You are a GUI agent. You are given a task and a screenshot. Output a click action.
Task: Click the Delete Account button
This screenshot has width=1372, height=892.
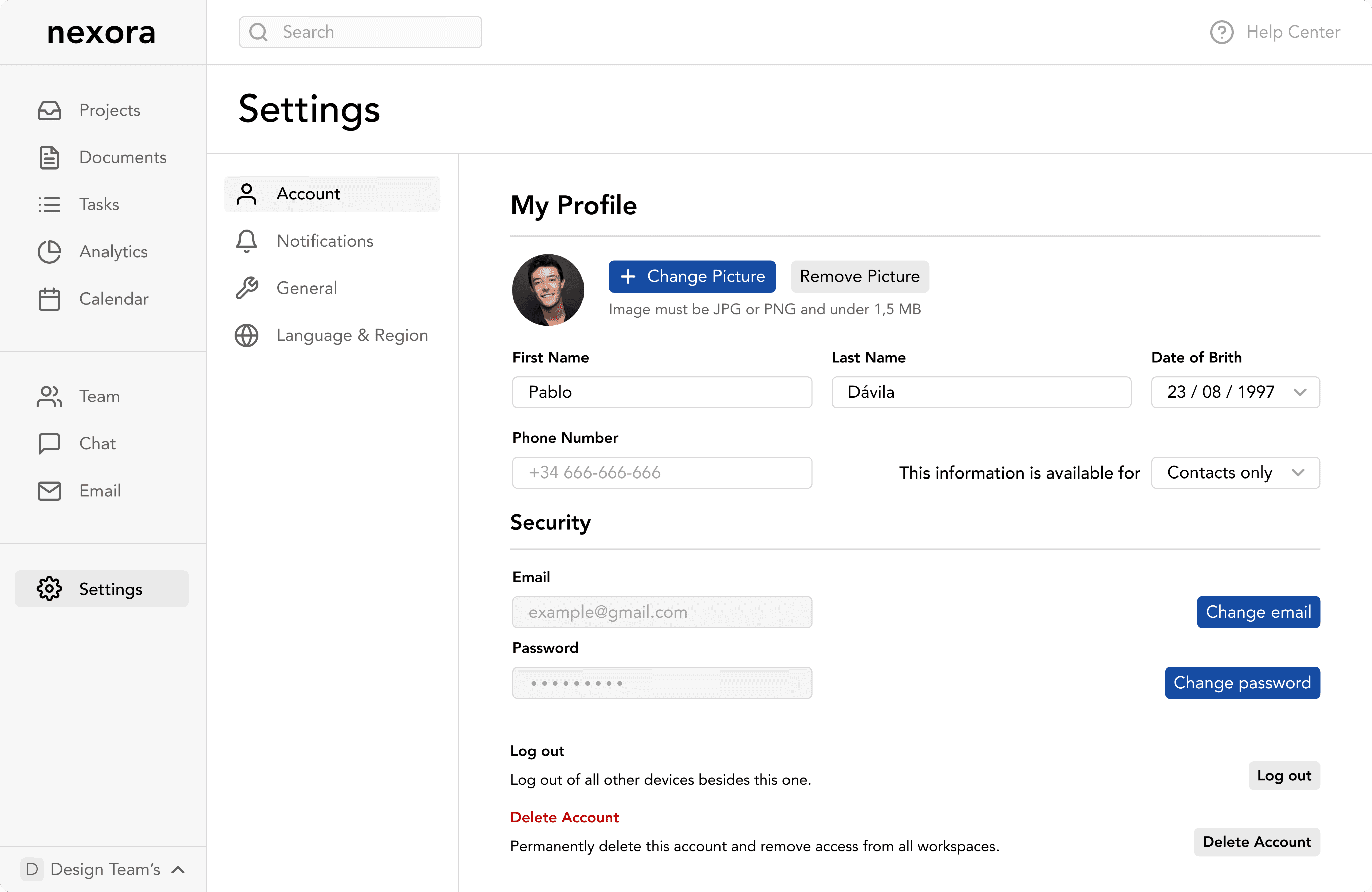pos(1256,842)
